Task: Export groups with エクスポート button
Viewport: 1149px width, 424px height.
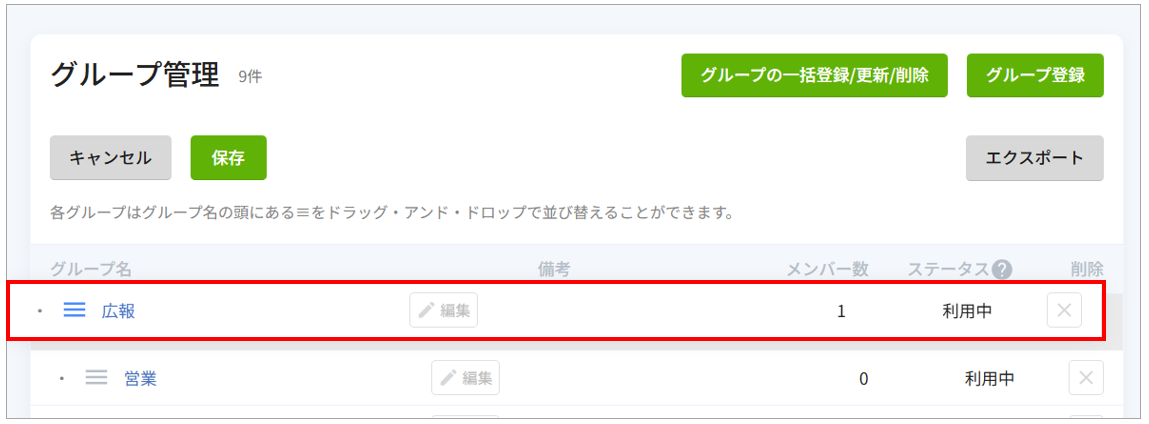Action: click(x=1035, y=157)
